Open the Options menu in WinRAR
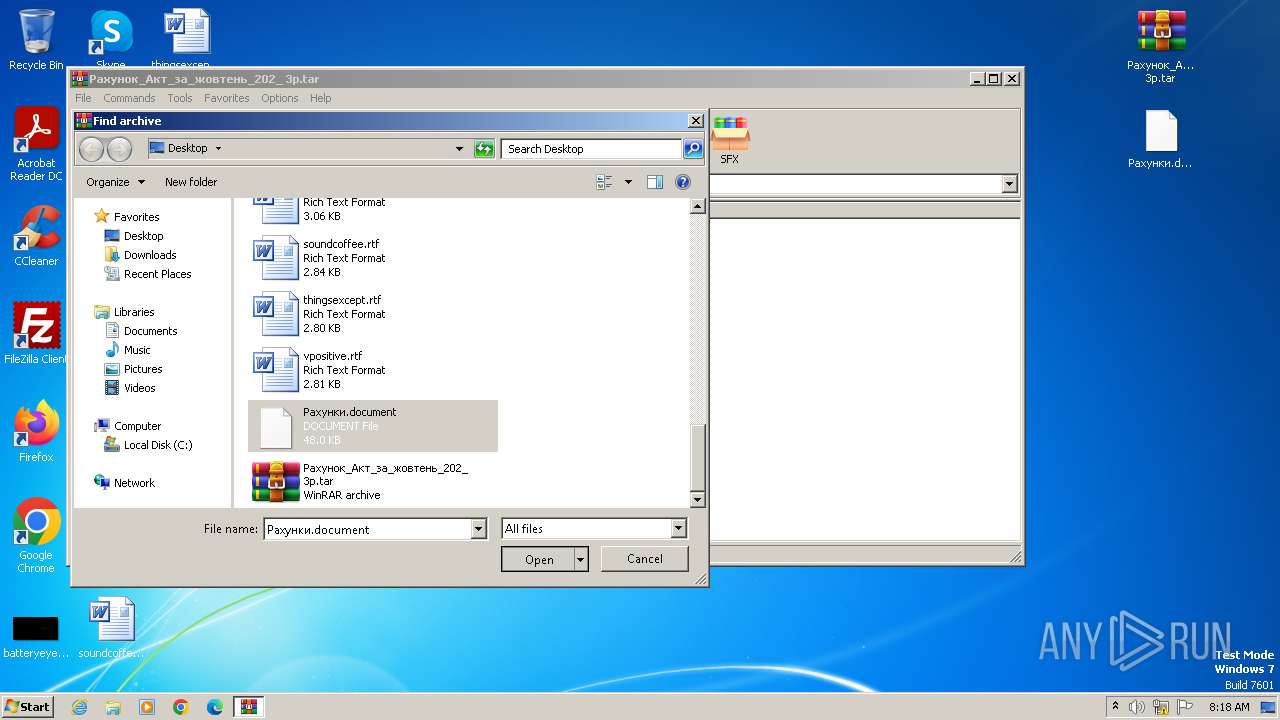Image resolution: width=1280 pixels, height=720 pixels. pos(280,98)
